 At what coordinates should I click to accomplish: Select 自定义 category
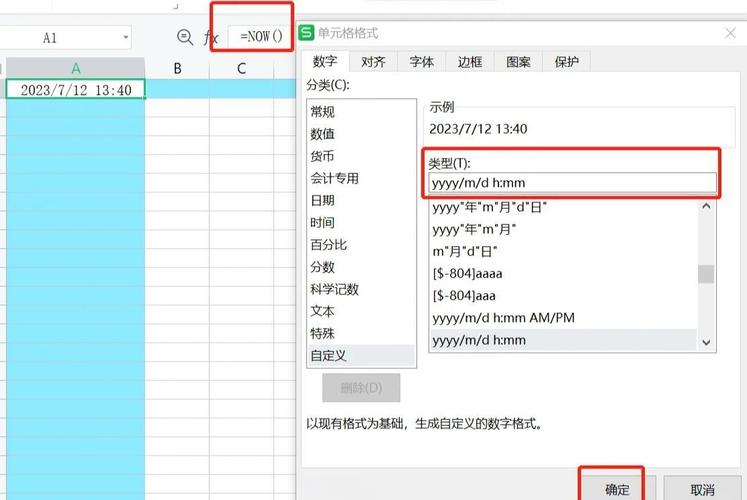[x=361, y=356]
